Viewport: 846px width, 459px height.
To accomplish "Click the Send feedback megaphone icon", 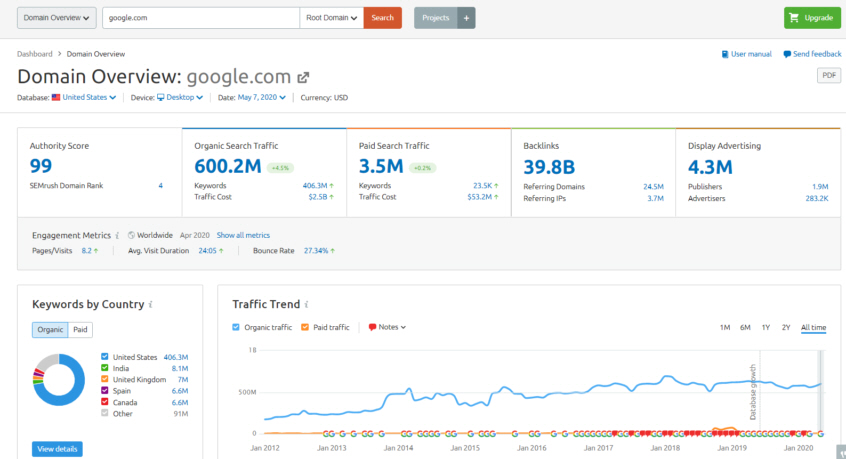I will 787,54.
